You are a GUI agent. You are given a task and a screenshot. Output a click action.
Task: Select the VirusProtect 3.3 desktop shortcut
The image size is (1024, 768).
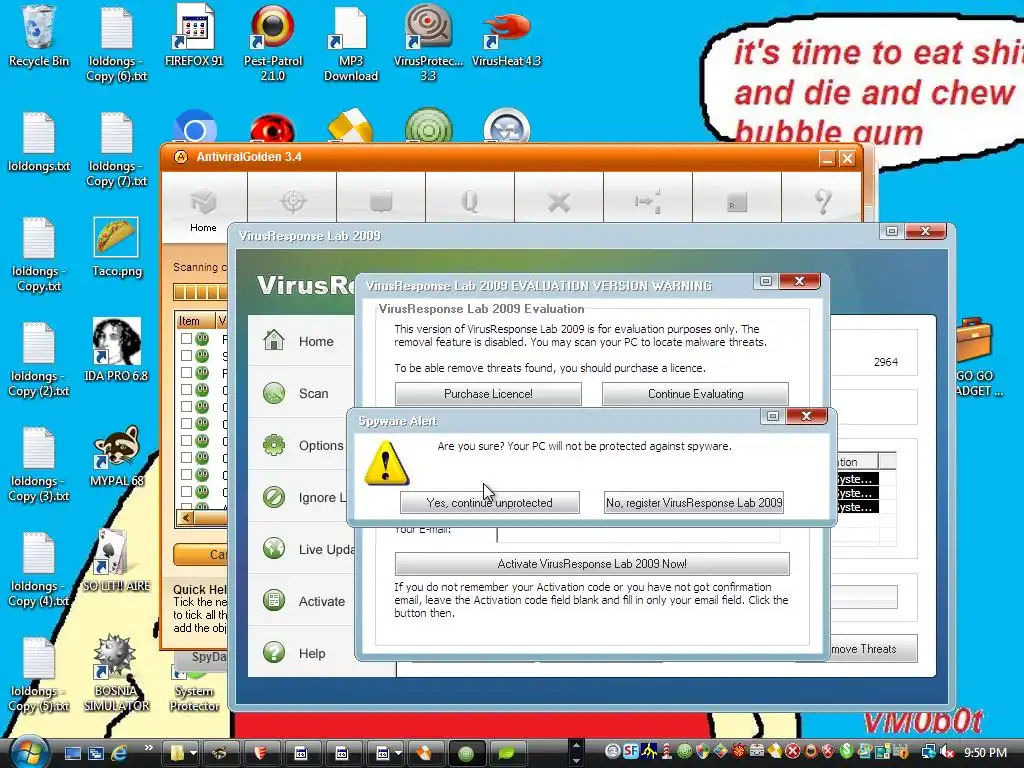coord(428,43)
